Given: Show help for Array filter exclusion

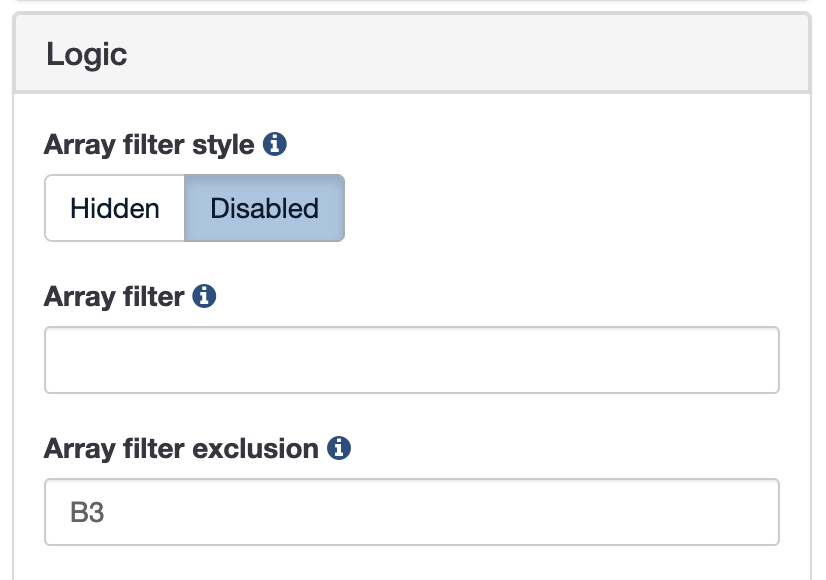Looking at the screenshot, I should 339,448.
